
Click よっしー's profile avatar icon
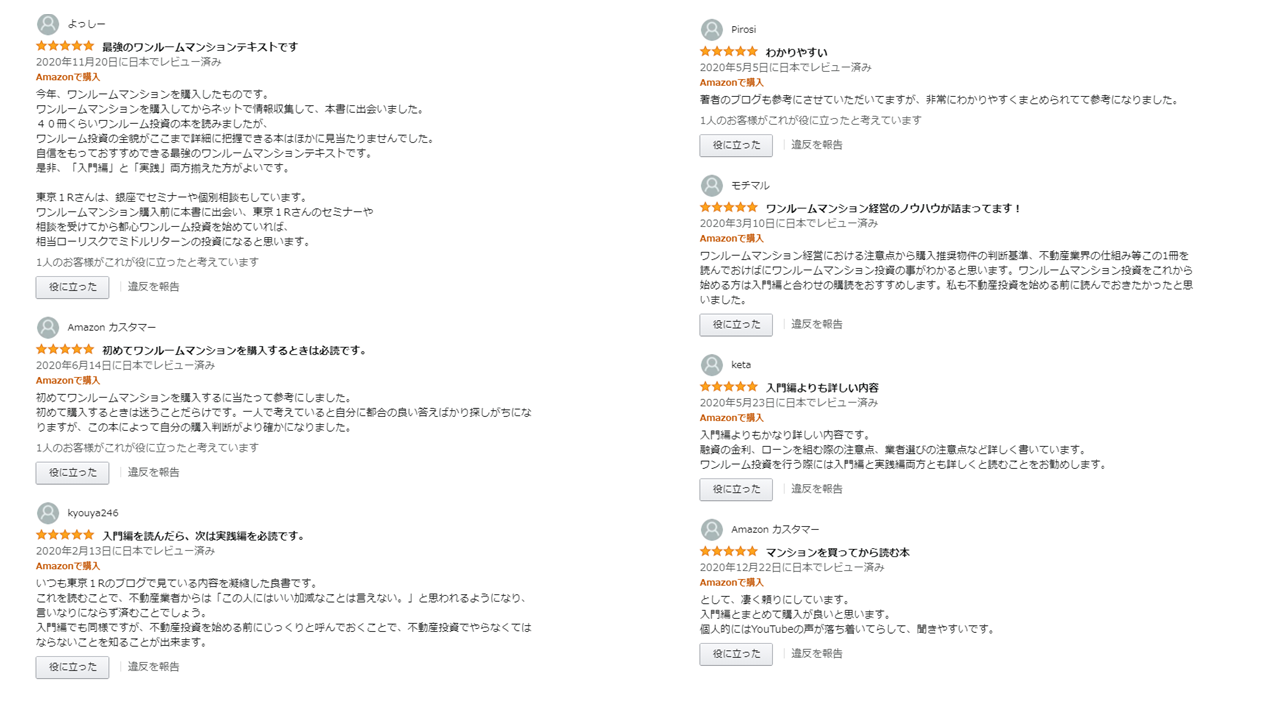pos(48,24)
